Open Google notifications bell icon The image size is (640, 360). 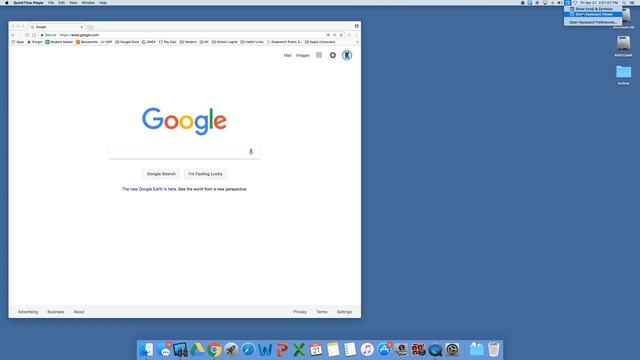click(333, 55)
